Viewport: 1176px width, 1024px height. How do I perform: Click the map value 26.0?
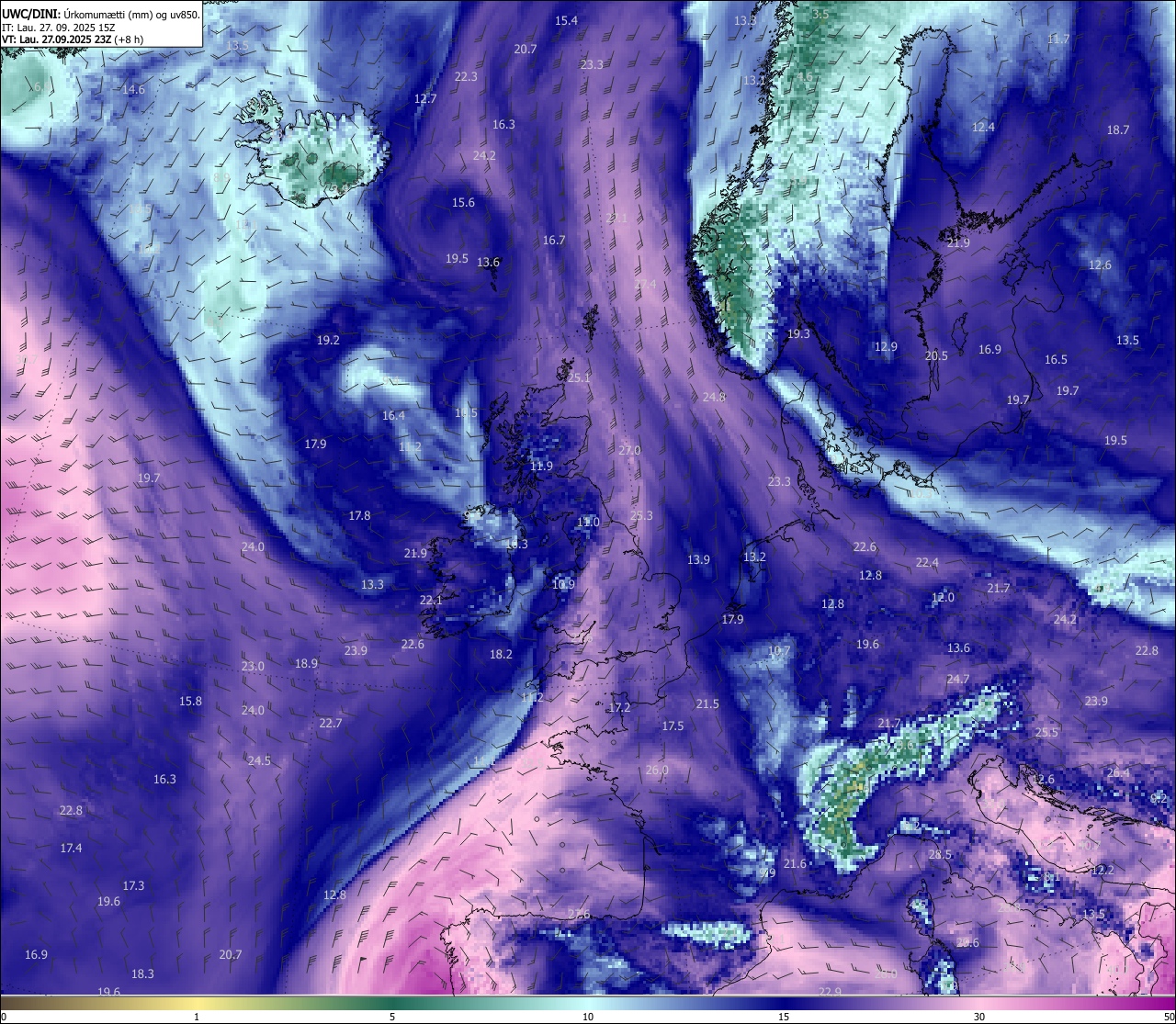coord(657,770)
